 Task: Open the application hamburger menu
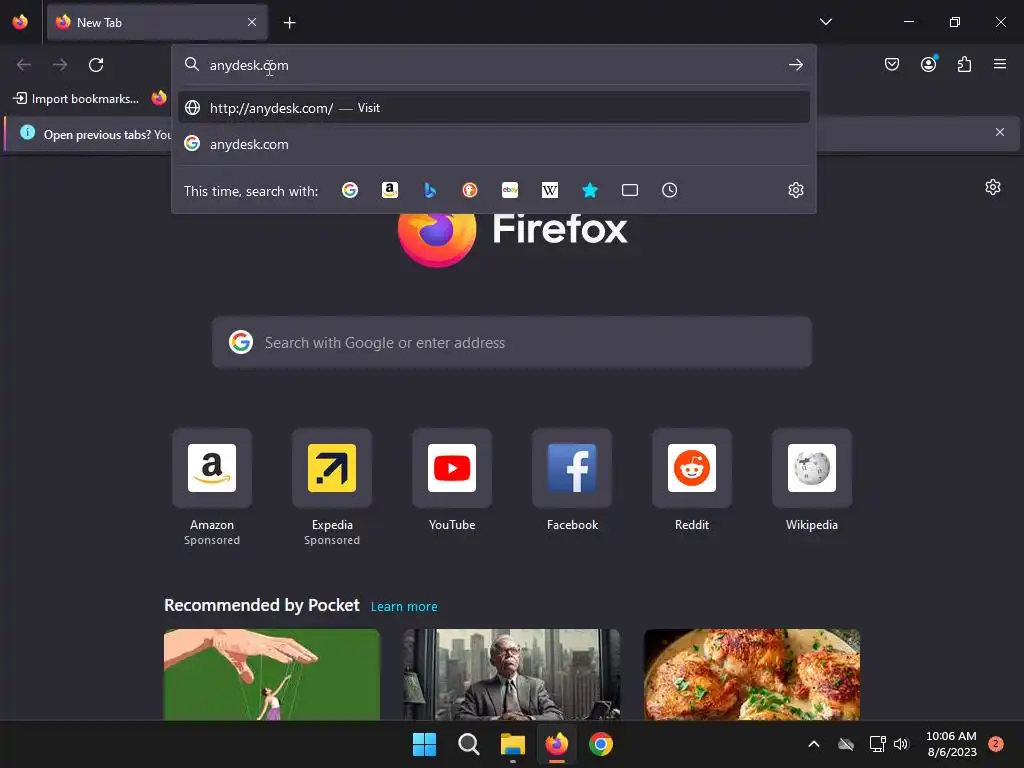coord(1000,64)
